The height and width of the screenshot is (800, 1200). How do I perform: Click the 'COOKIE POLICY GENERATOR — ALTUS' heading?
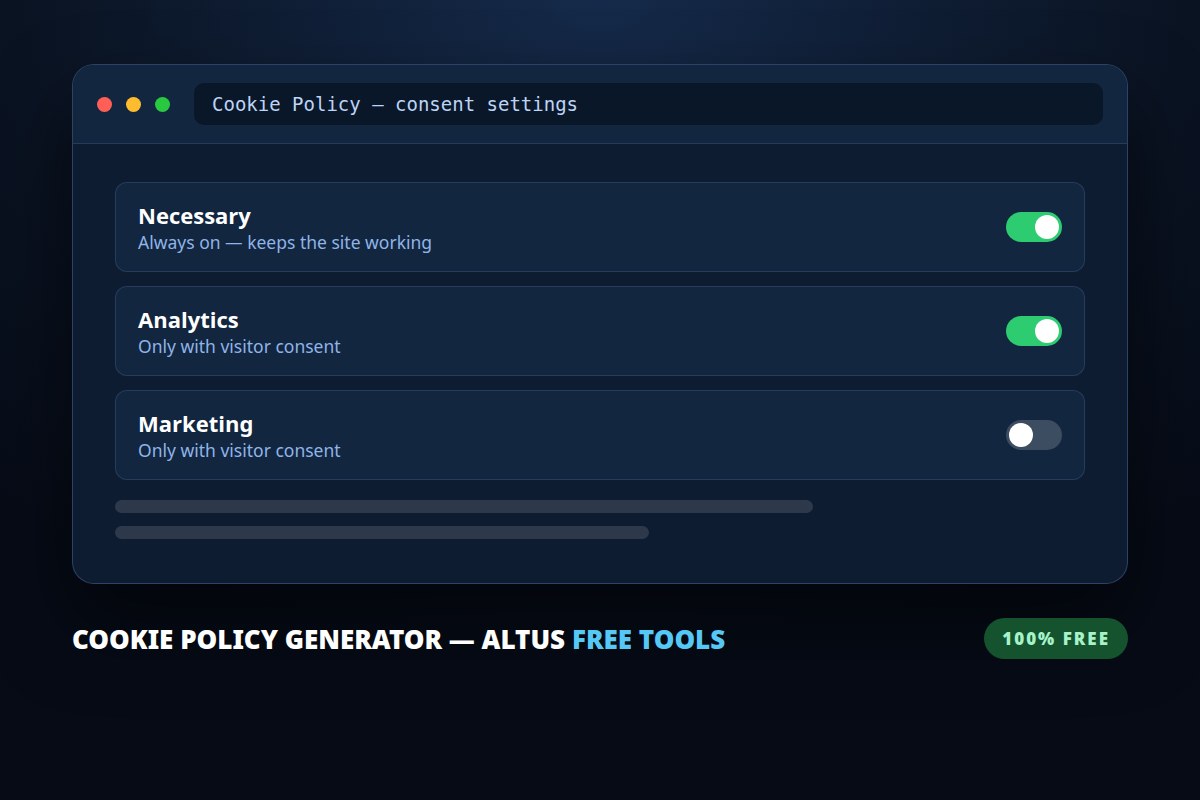tap(319, 639)
